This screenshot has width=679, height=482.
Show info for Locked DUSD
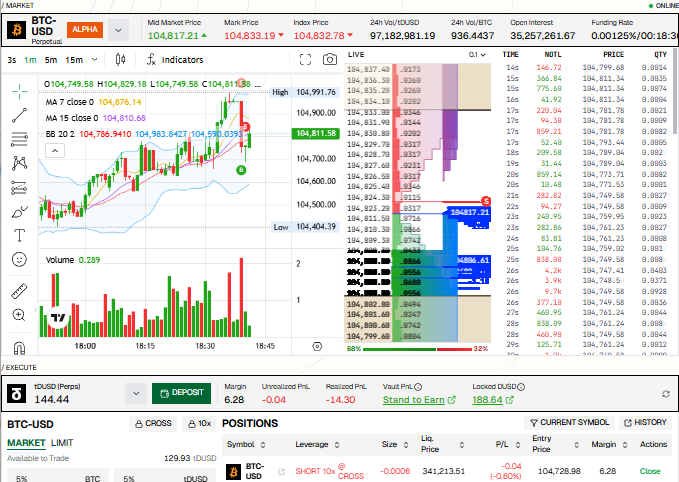point(521,387)
